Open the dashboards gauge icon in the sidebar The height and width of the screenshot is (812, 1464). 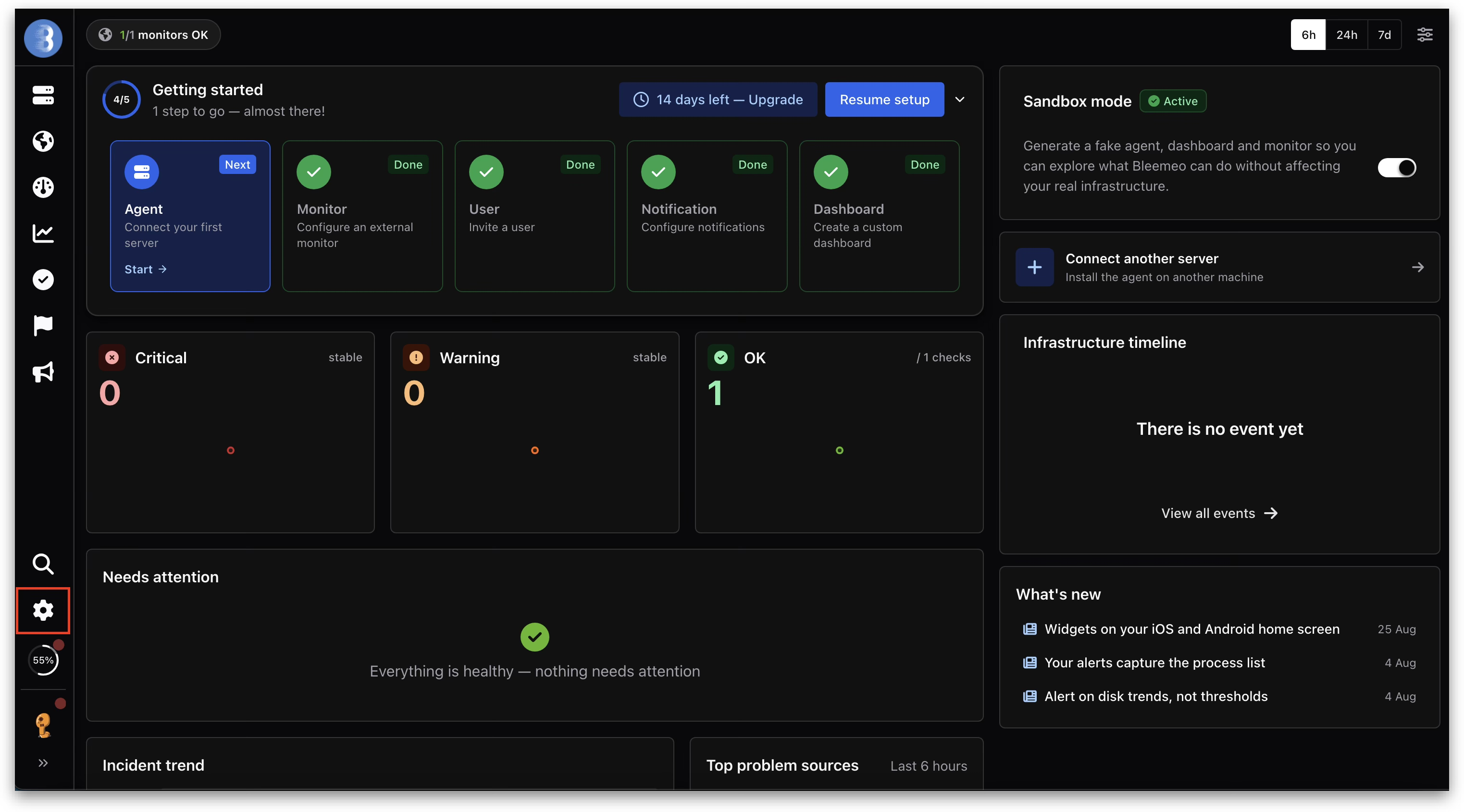[43, 187]
